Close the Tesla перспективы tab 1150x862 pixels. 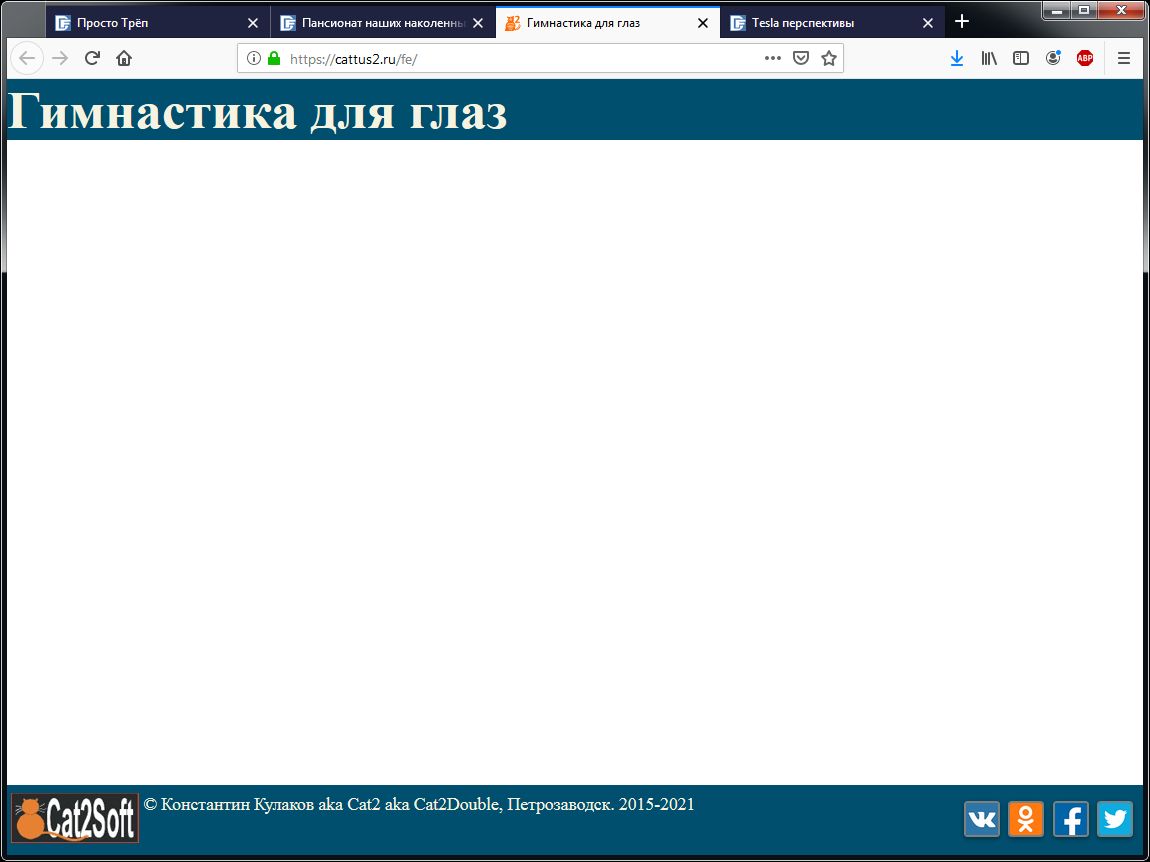pos(928,23)
